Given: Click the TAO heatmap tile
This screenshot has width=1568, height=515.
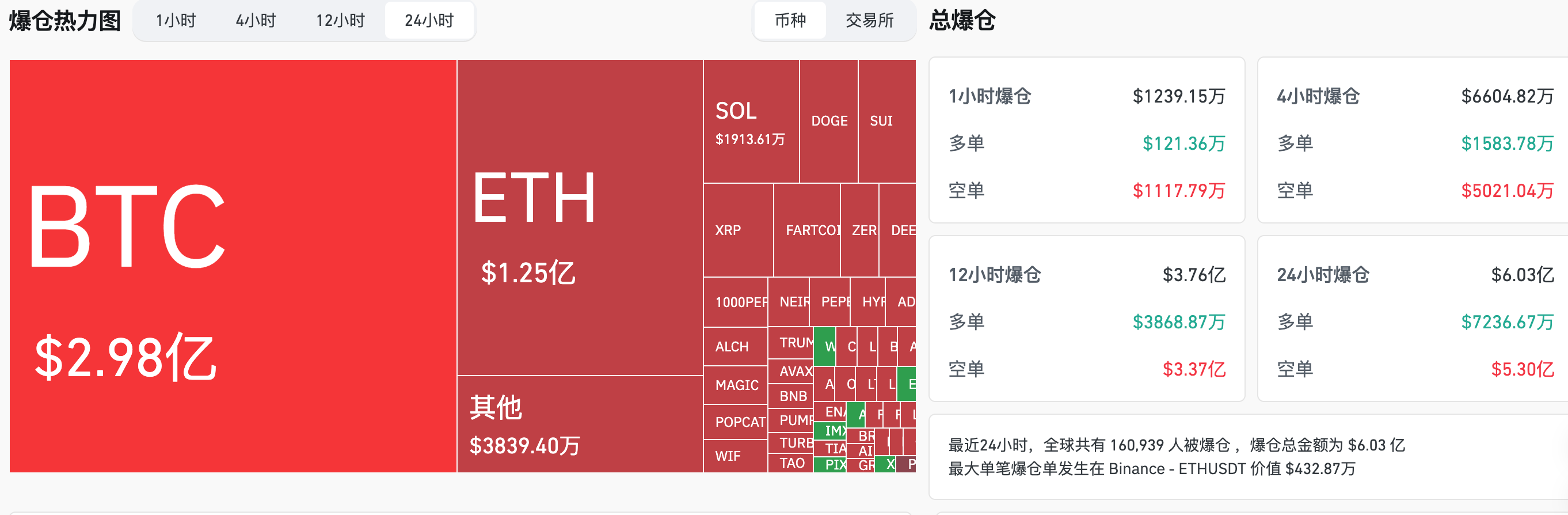Looking at the screenshot, I should point(791,463).
